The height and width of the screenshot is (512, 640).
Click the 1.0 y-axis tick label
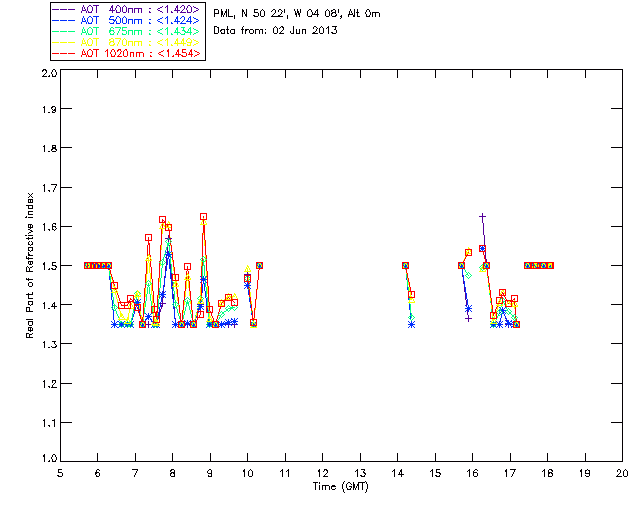[x=49, y=459]
